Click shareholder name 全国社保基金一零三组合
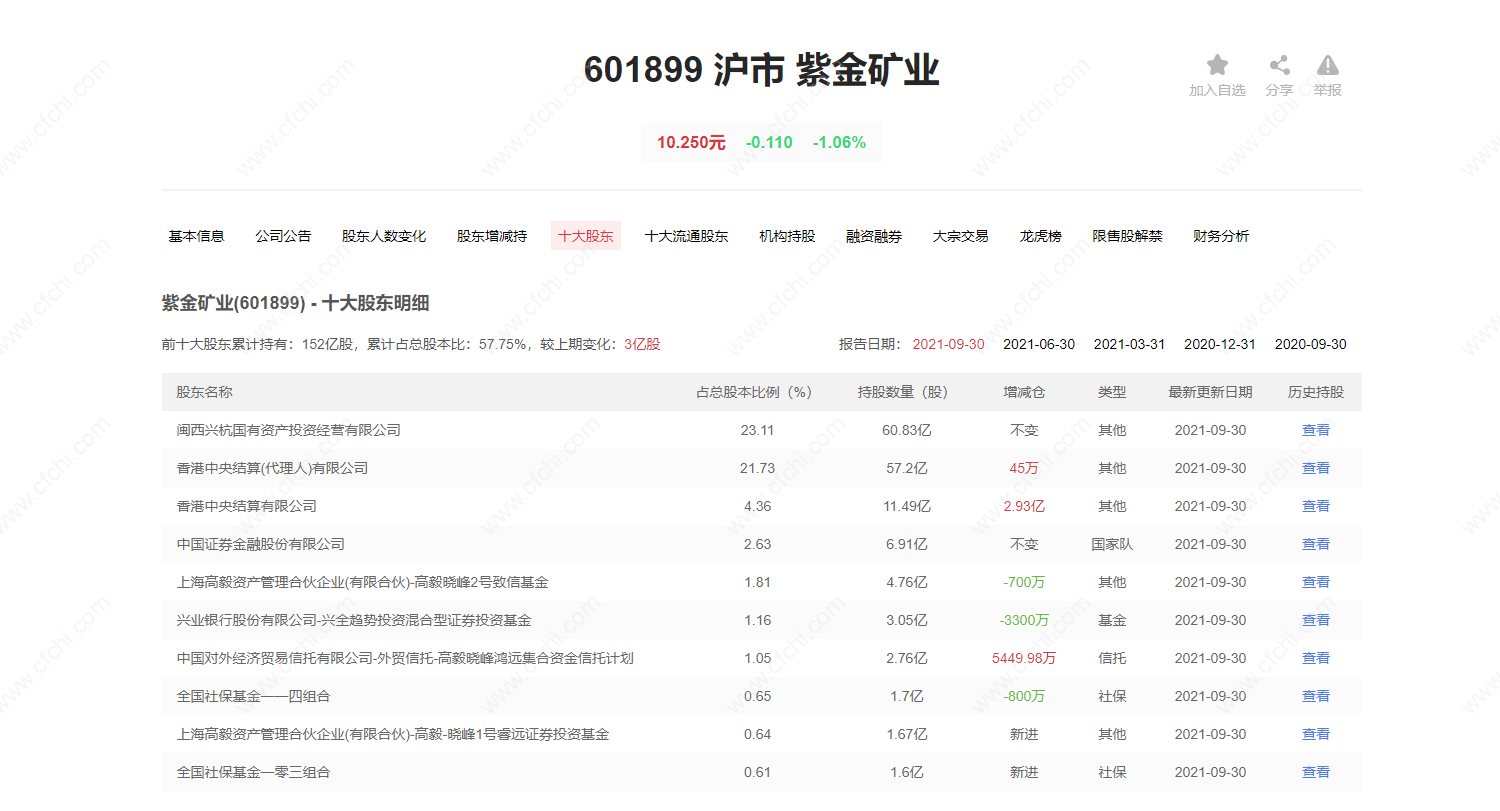This screenshot has width=1500, height=811. pos(253,772)
